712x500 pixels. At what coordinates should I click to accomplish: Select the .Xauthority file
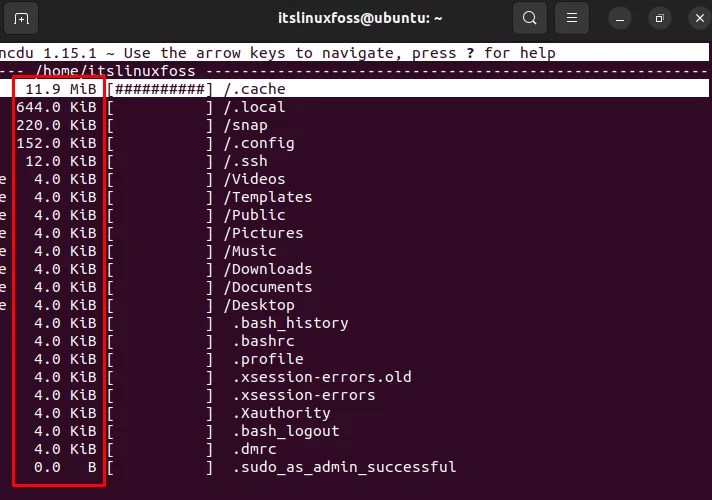[282, 413]
